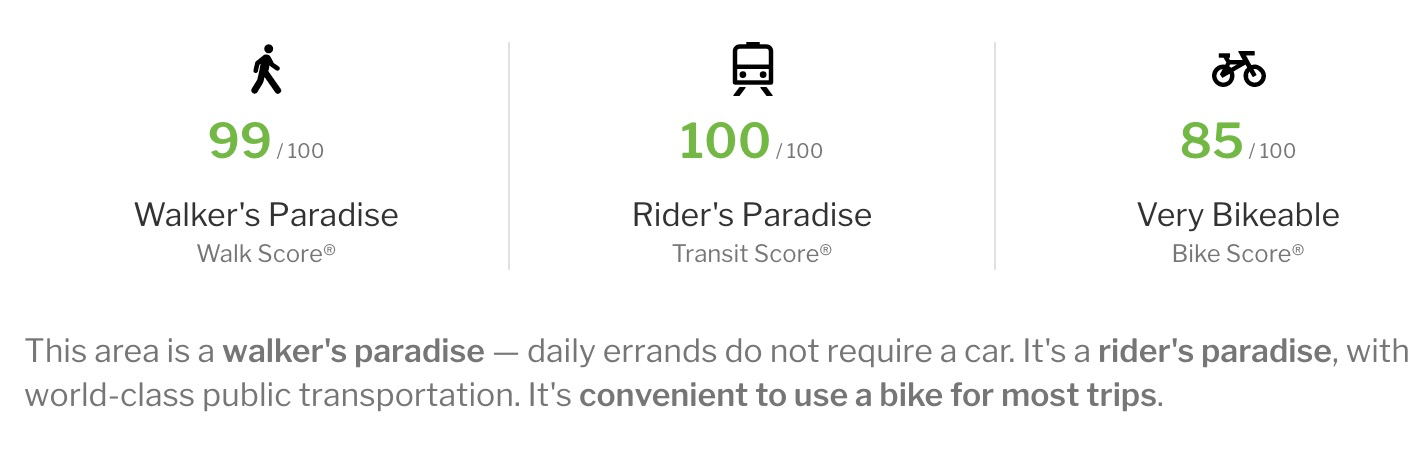The height and width of the screenshot is (454, 1426).
Task: Click the train transit icon
Action: [752, 69]
